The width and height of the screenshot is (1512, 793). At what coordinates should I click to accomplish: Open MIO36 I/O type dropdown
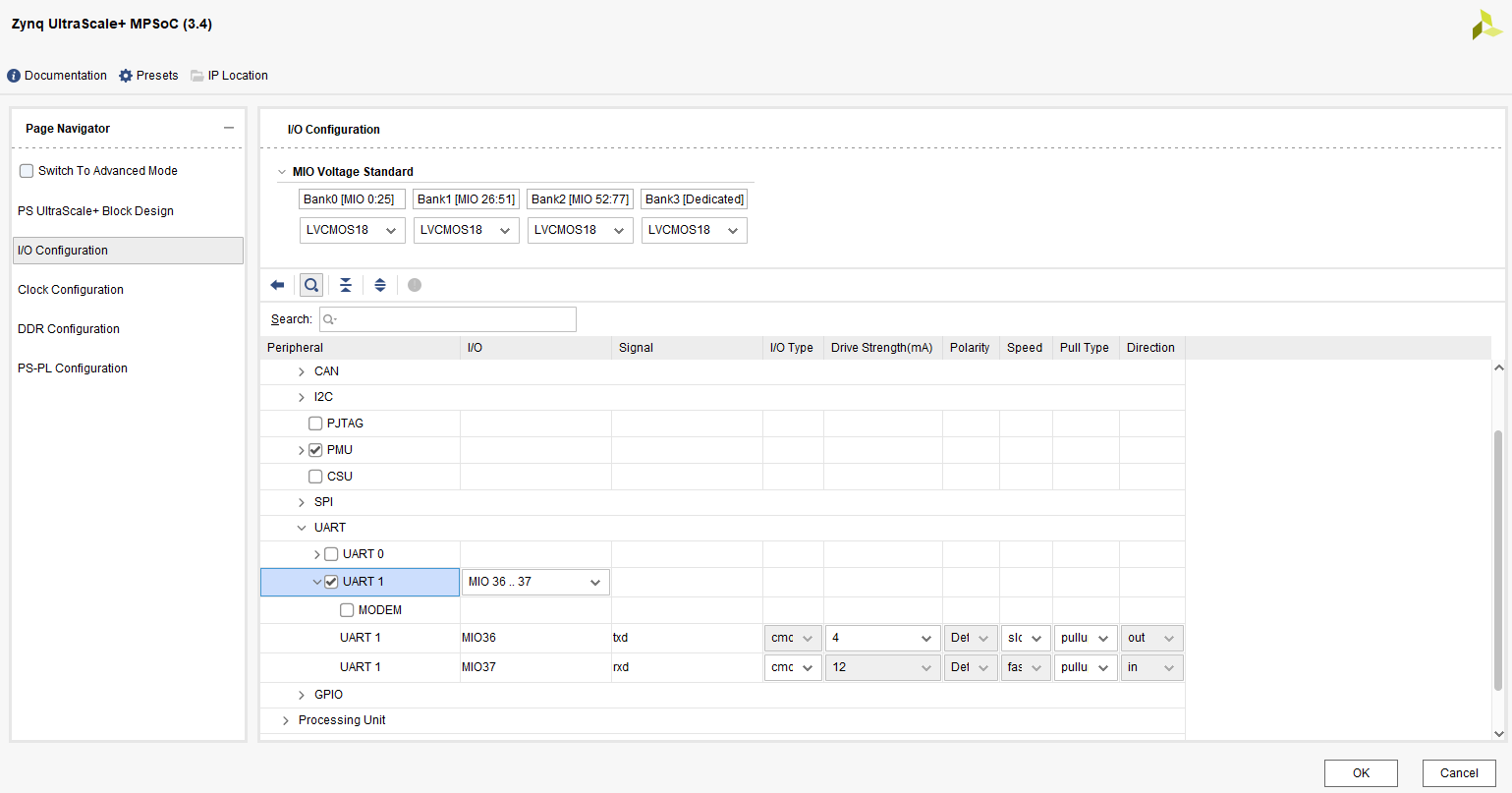tap(793, 638)
